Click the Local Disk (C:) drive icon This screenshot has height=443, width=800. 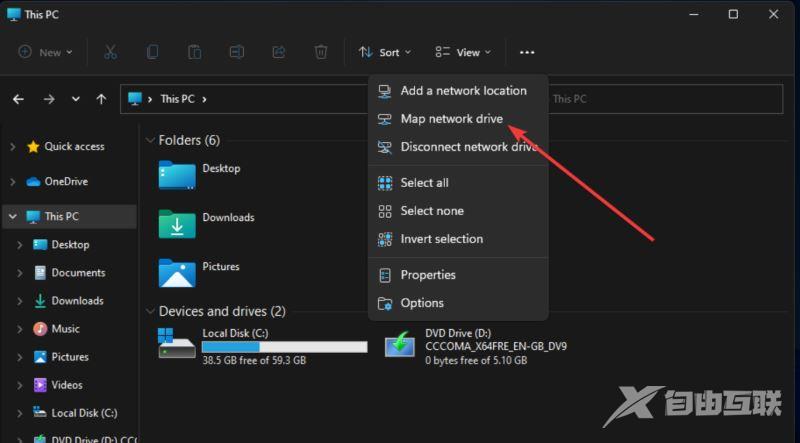[x=177, y=343]
